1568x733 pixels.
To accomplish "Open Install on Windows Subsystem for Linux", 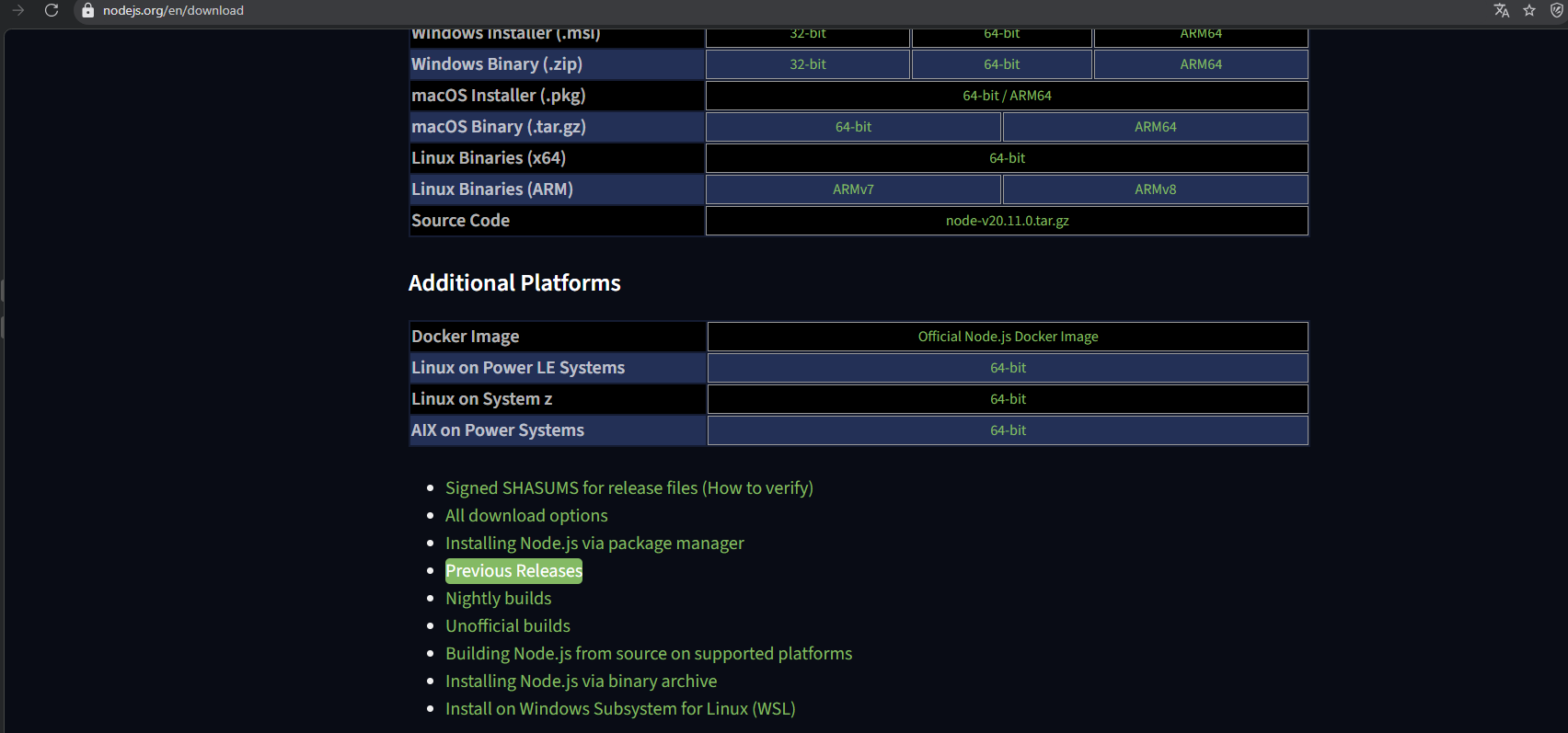I will pyautogui.click(x=620, y=709).
